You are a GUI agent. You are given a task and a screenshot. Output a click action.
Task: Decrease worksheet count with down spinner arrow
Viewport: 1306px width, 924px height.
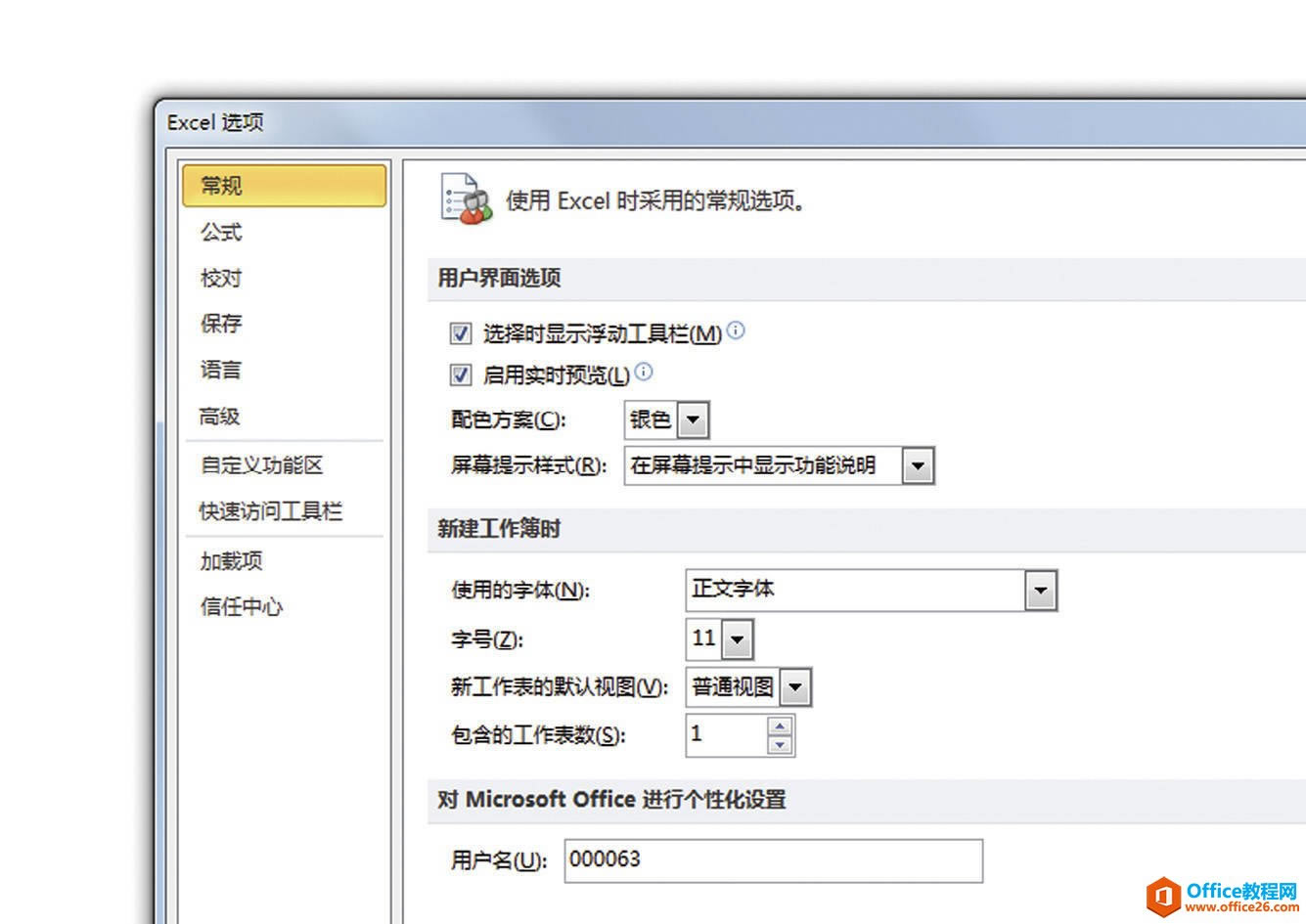(780, 744)
